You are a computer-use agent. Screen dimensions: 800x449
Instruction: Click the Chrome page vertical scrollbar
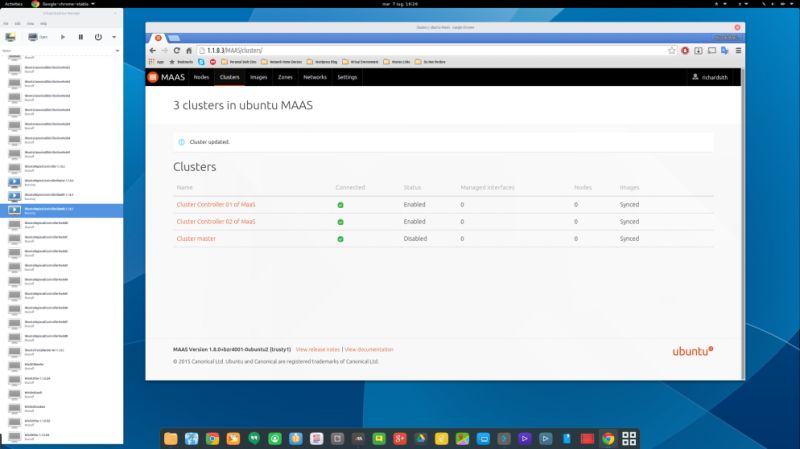tap(743, 223)
